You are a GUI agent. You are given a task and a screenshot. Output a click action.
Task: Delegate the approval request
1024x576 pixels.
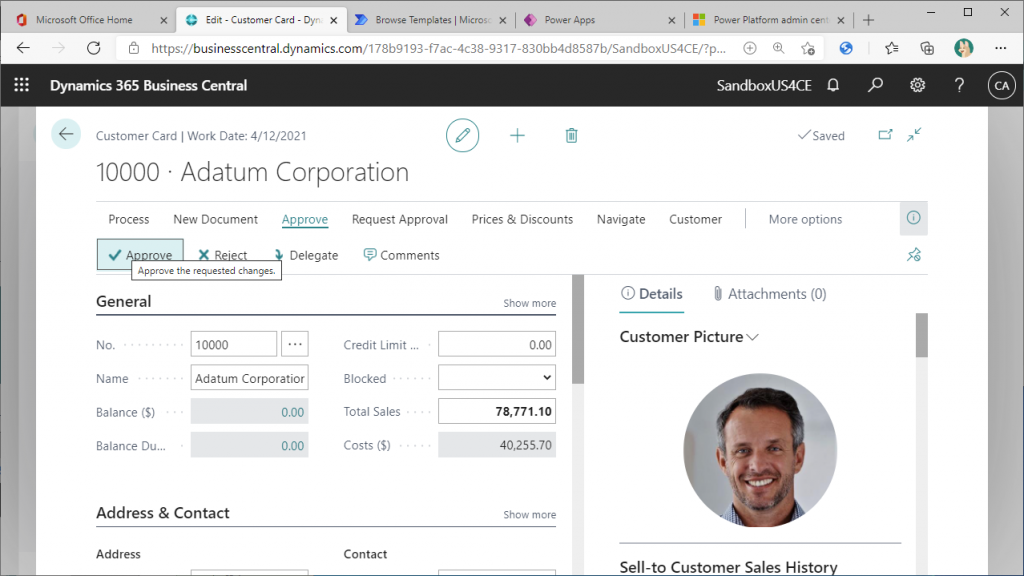coord(306,255)
